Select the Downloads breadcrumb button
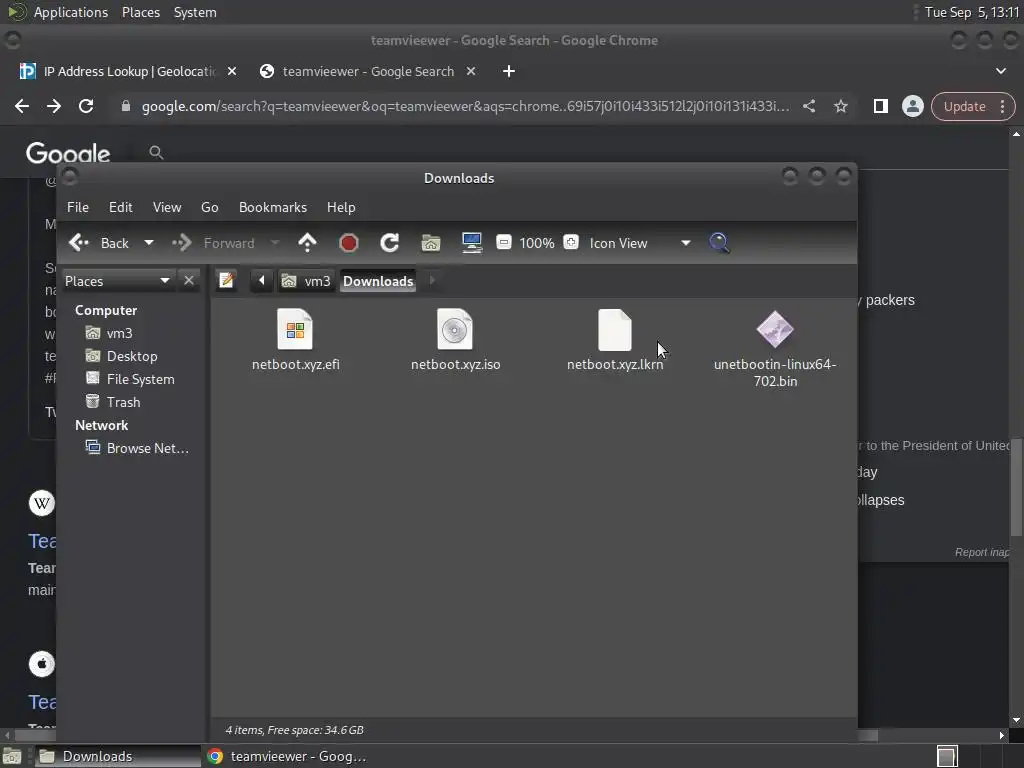 pos(378,281)
